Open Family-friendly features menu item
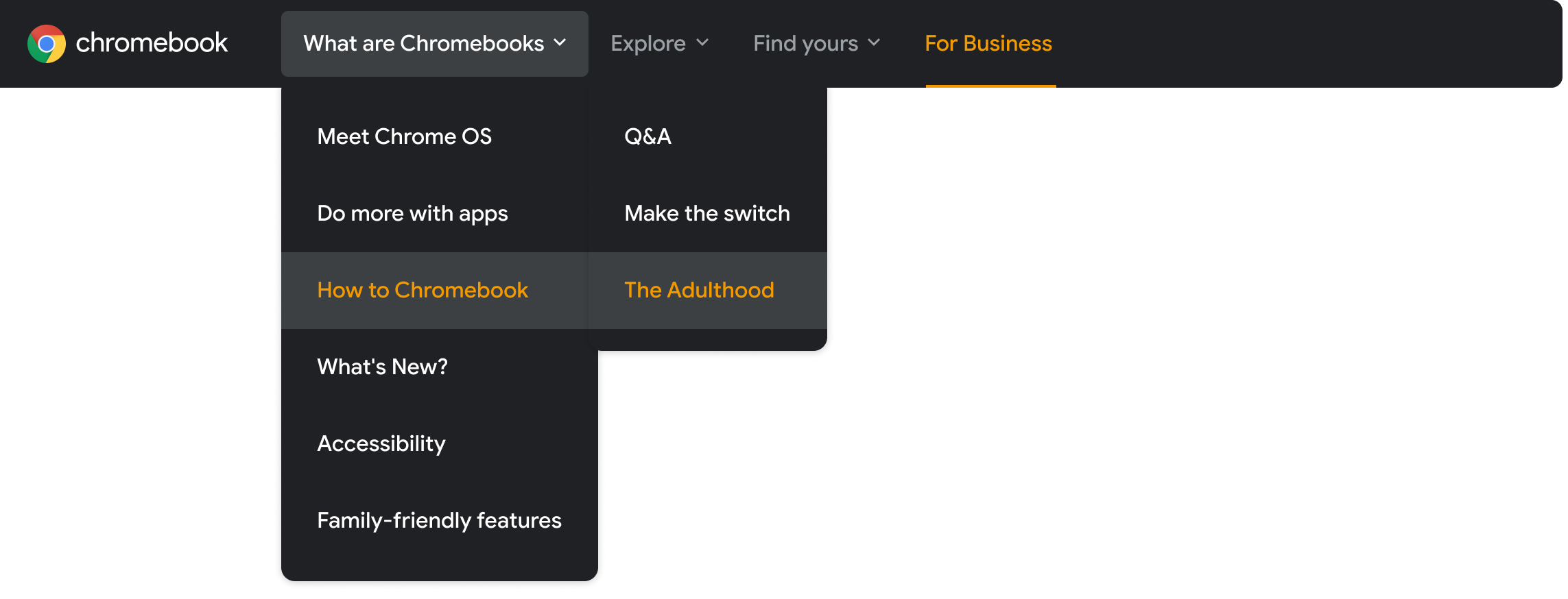Viewport: 1568px width, 599px height. click(439, 520)
